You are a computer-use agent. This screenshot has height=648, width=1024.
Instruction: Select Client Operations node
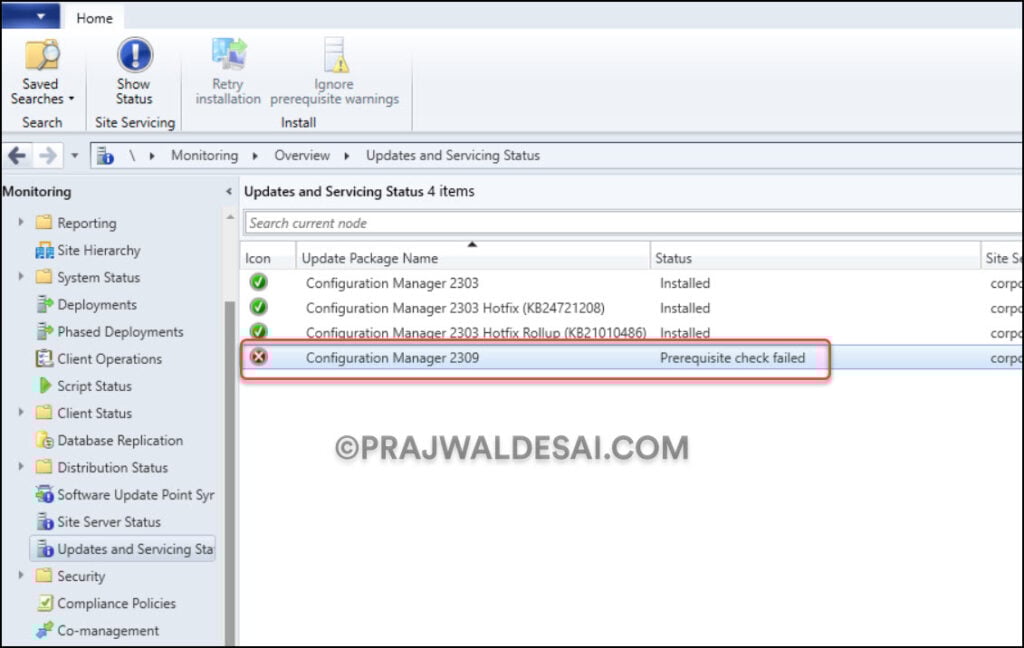pos(109,359)
